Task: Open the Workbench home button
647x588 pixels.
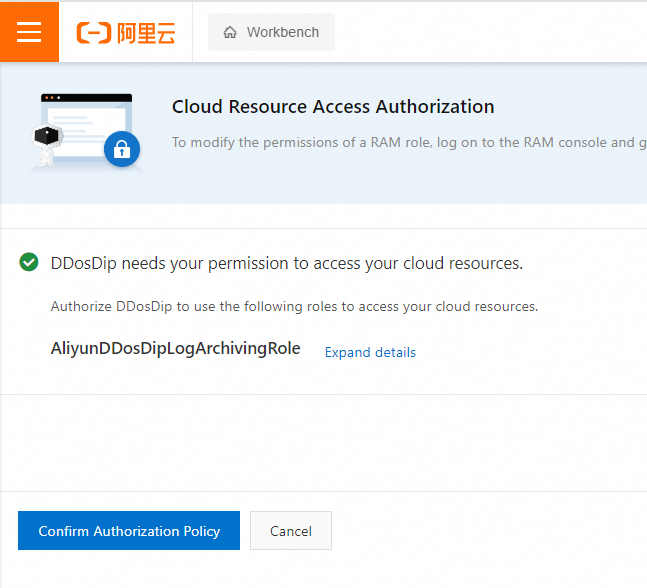Action: pyautogui.click(x=271, y=32)
